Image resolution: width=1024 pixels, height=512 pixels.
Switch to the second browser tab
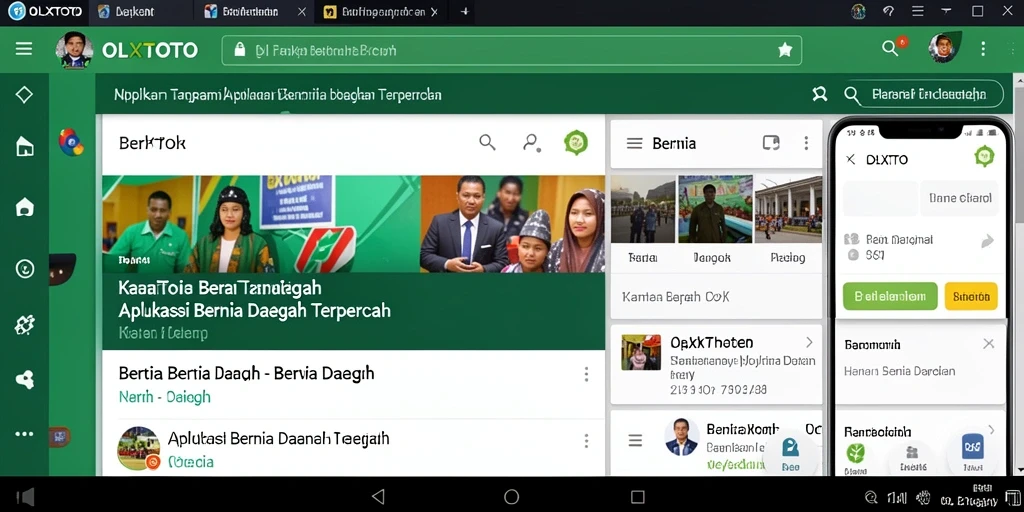point(249,12)
